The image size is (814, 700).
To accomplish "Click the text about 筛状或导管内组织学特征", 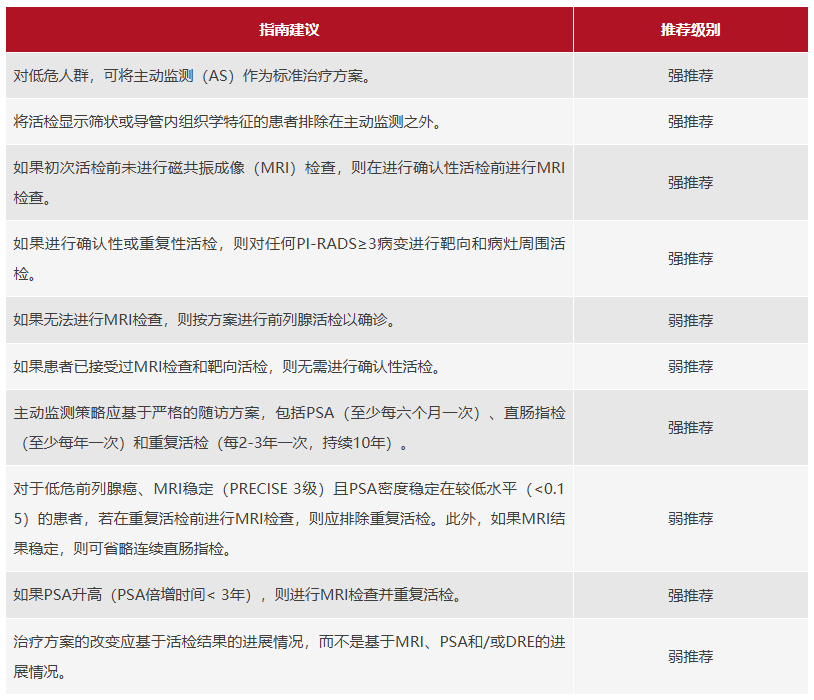I will pyautogui.click(x=227, y=122).
